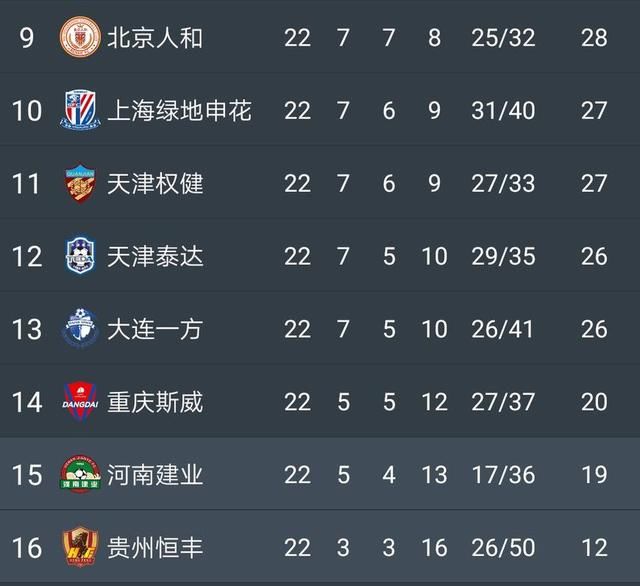Open 重庆斯威 team details
The image size is (640, 586).
(155, 402)
